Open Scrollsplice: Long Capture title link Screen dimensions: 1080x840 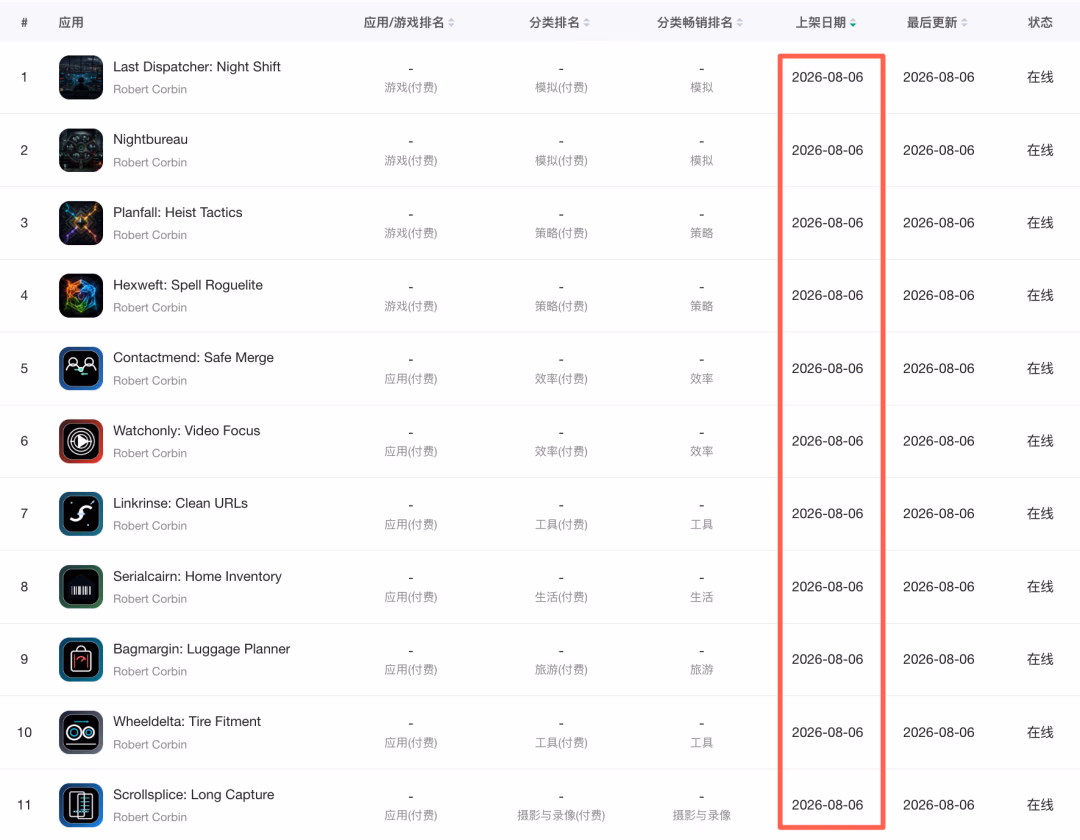point(194,795)
